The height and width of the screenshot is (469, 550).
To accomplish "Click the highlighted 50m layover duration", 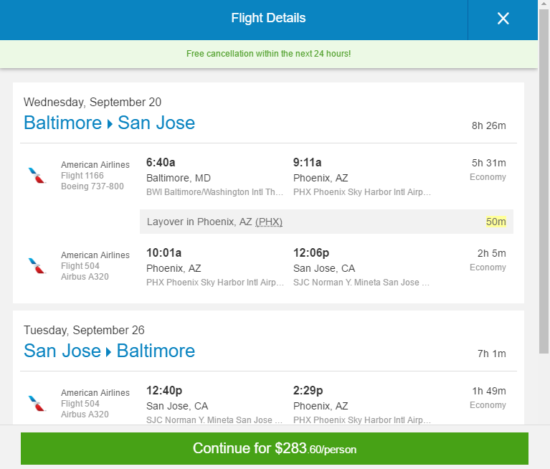I will point(496,222).
